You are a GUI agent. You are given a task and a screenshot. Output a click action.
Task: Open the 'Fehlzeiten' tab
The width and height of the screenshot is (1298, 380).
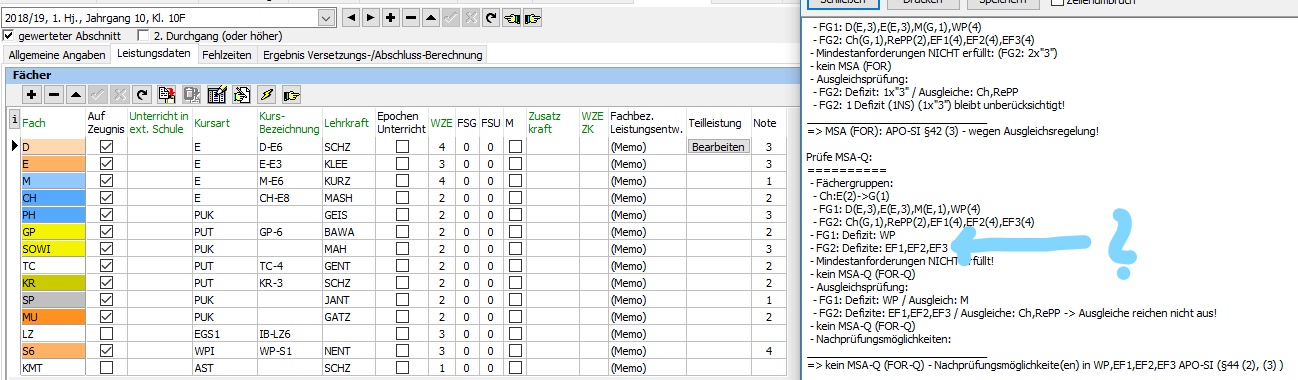click(226, 54)
